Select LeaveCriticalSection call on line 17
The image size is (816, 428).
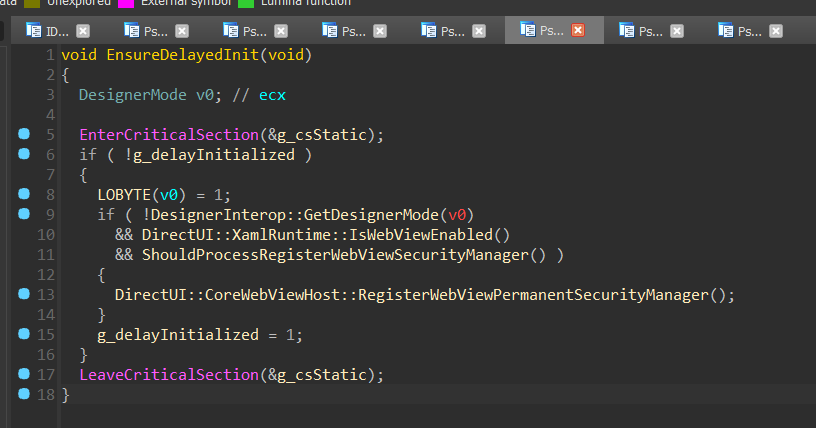coord(169,375)
